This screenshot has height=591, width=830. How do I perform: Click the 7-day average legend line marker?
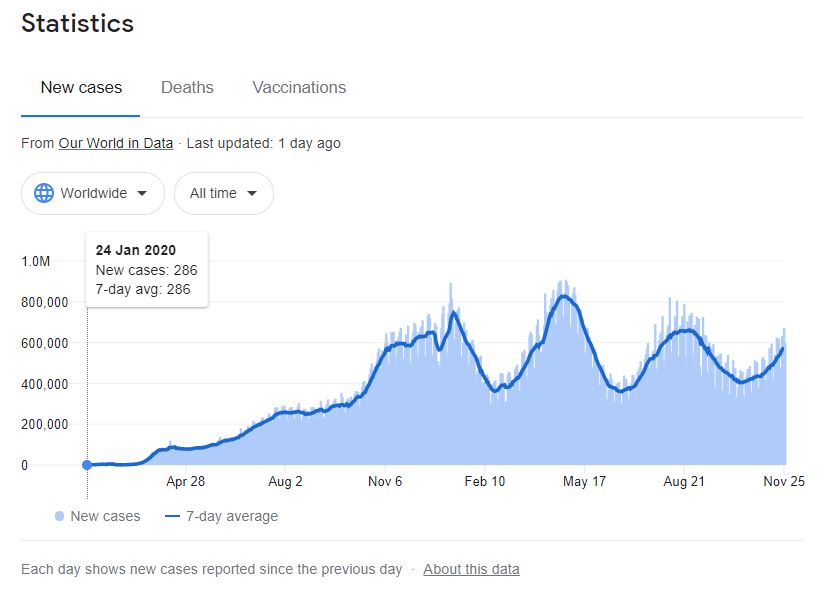[171, 517]
